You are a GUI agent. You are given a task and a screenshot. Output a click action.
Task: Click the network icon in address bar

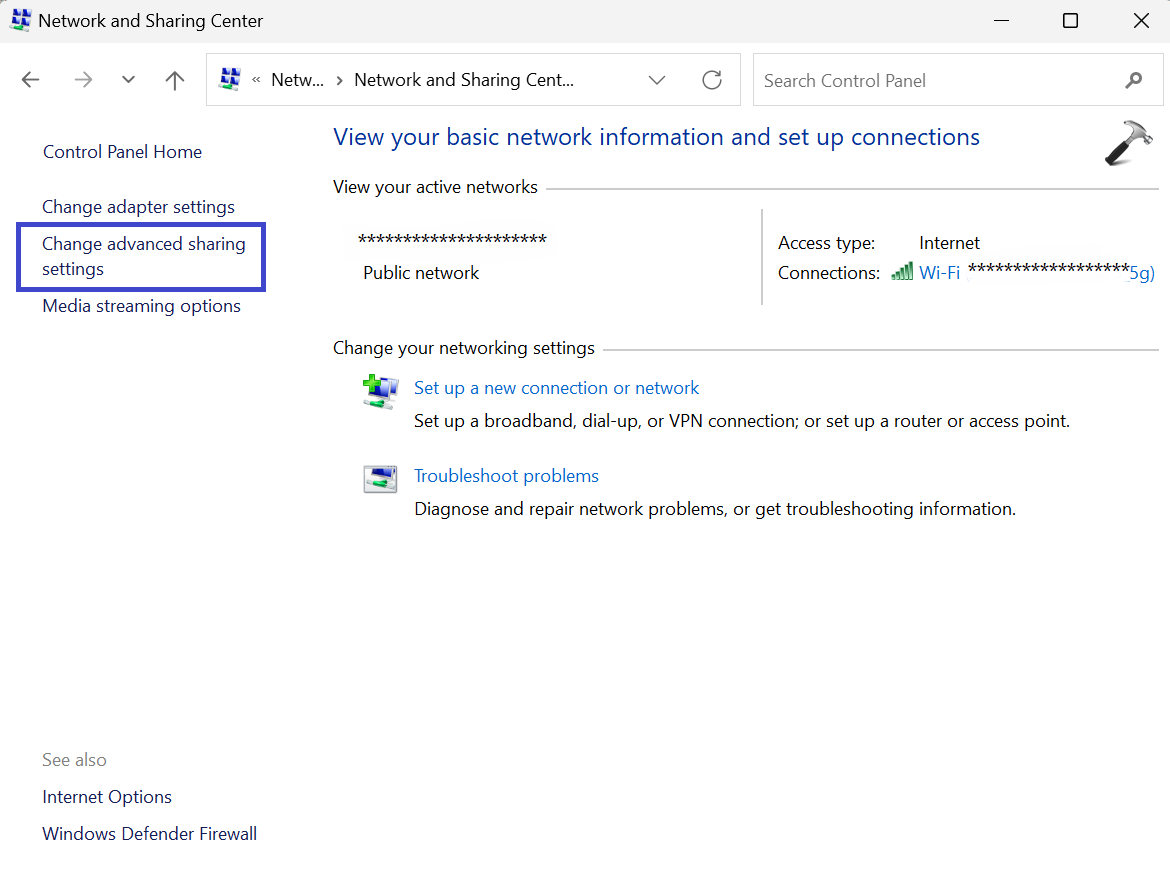231,80
